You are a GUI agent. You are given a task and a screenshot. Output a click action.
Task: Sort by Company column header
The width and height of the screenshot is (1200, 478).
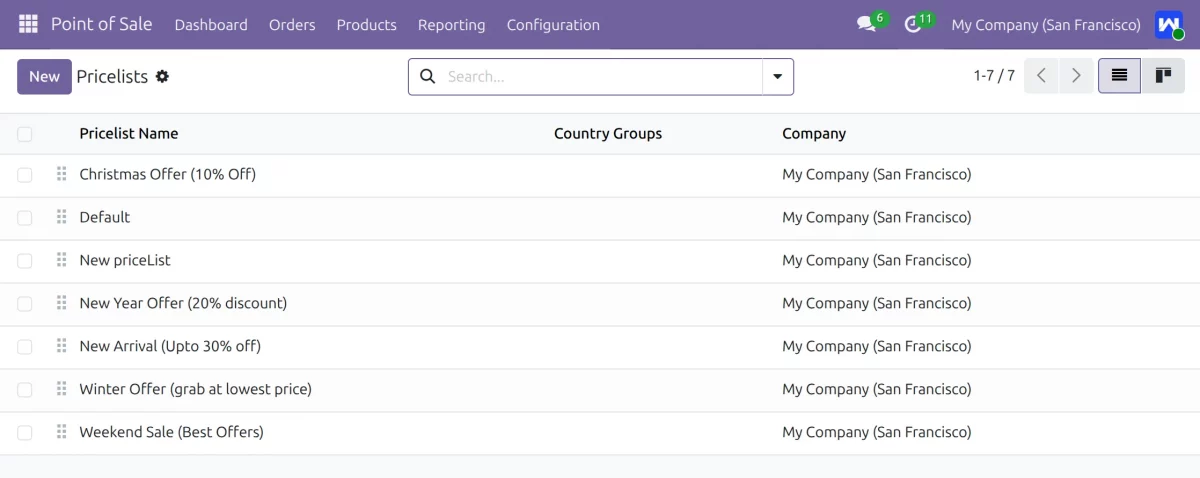[x=814, y=133]
